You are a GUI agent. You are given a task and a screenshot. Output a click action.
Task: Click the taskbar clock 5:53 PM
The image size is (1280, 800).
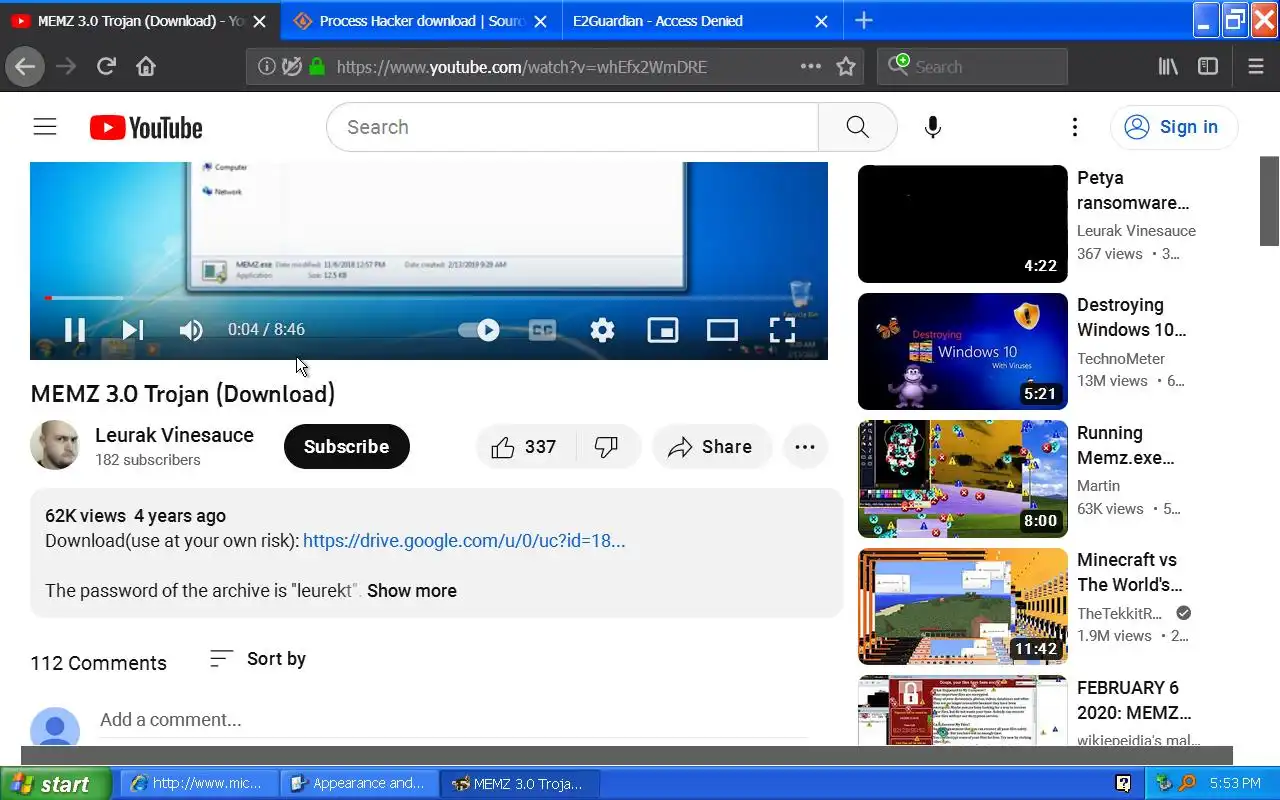(x=1235, y=784)
